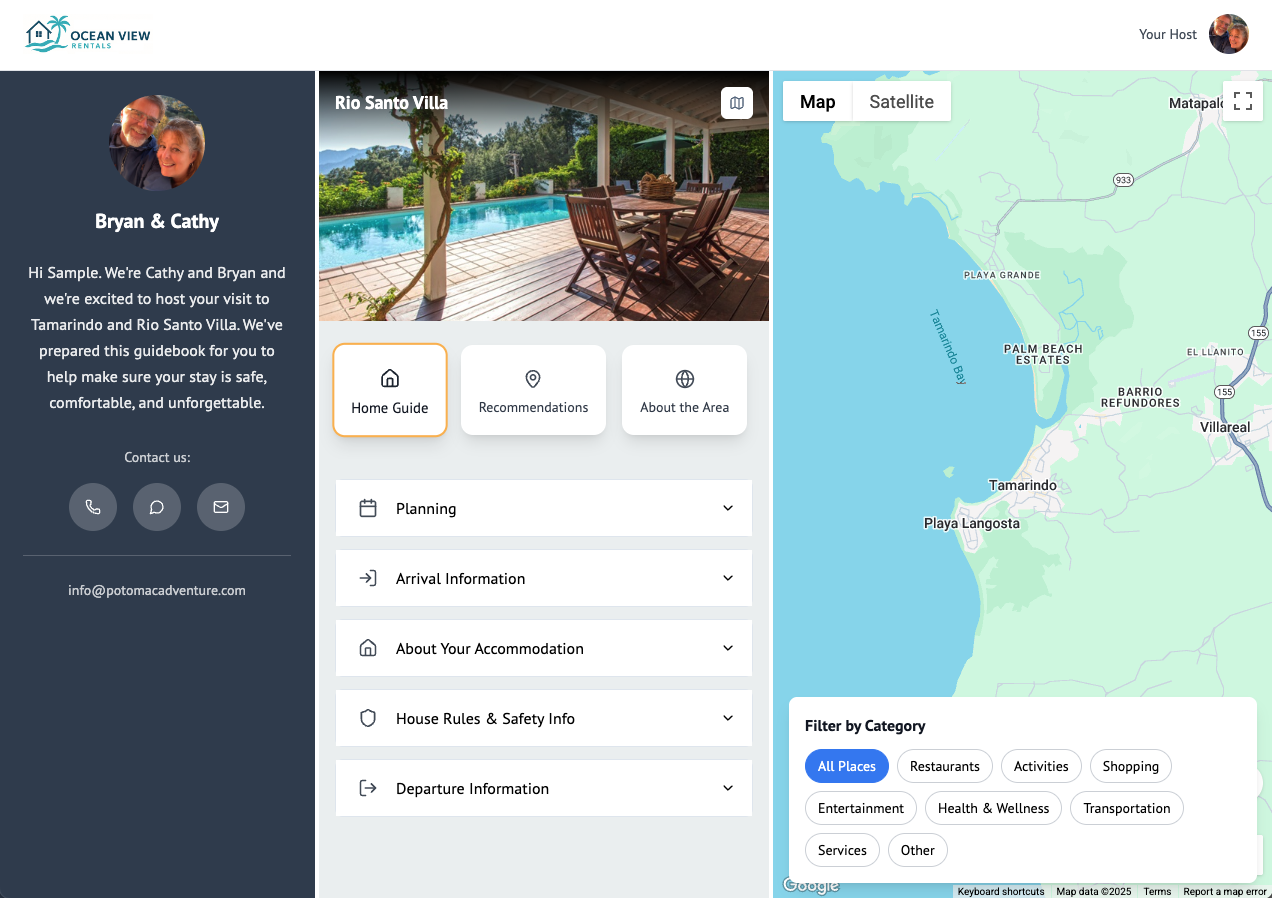Click the house icon beside About Your Accommodation
1272x898 pixels.
(368, 648)
